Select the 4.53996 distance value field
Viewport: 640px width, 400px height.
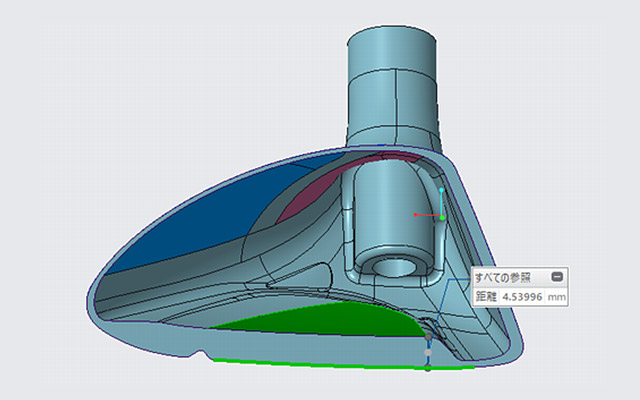(522, 297)
